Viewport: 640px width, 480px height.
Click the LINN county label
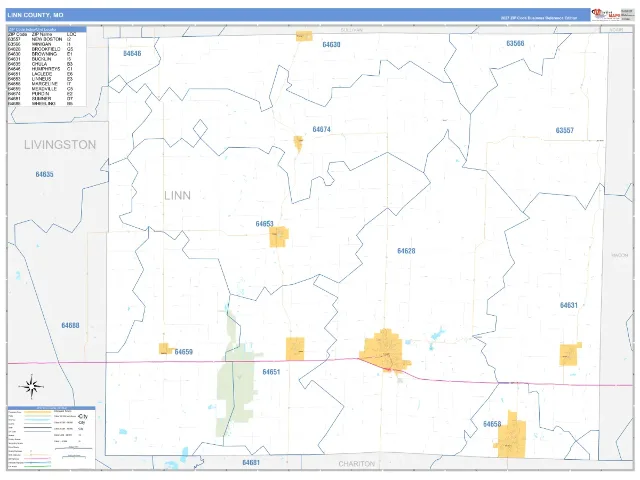(178, 196)
